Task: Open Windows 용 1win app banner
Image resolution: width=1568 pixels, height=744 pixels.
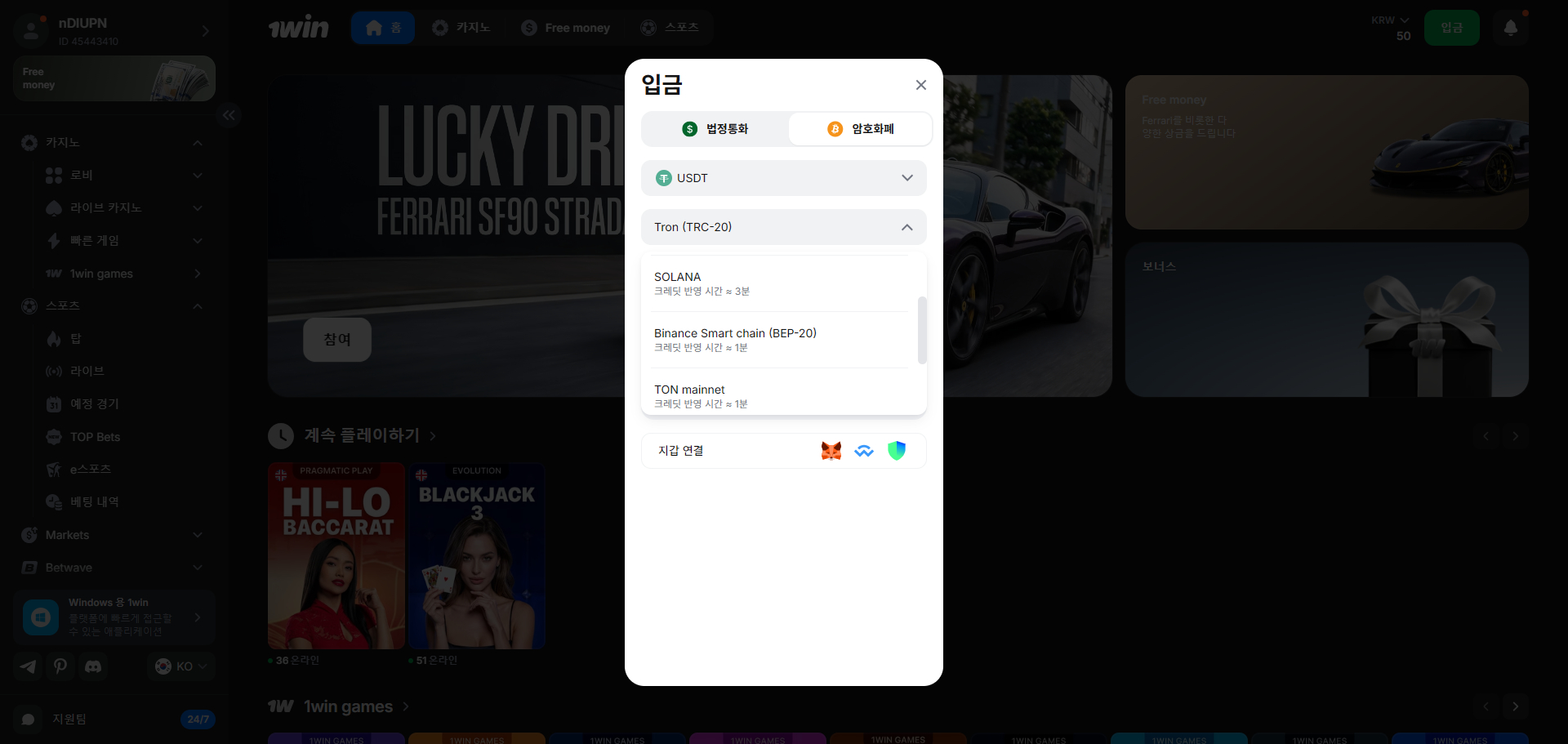Action: click(x=114, y=617)
